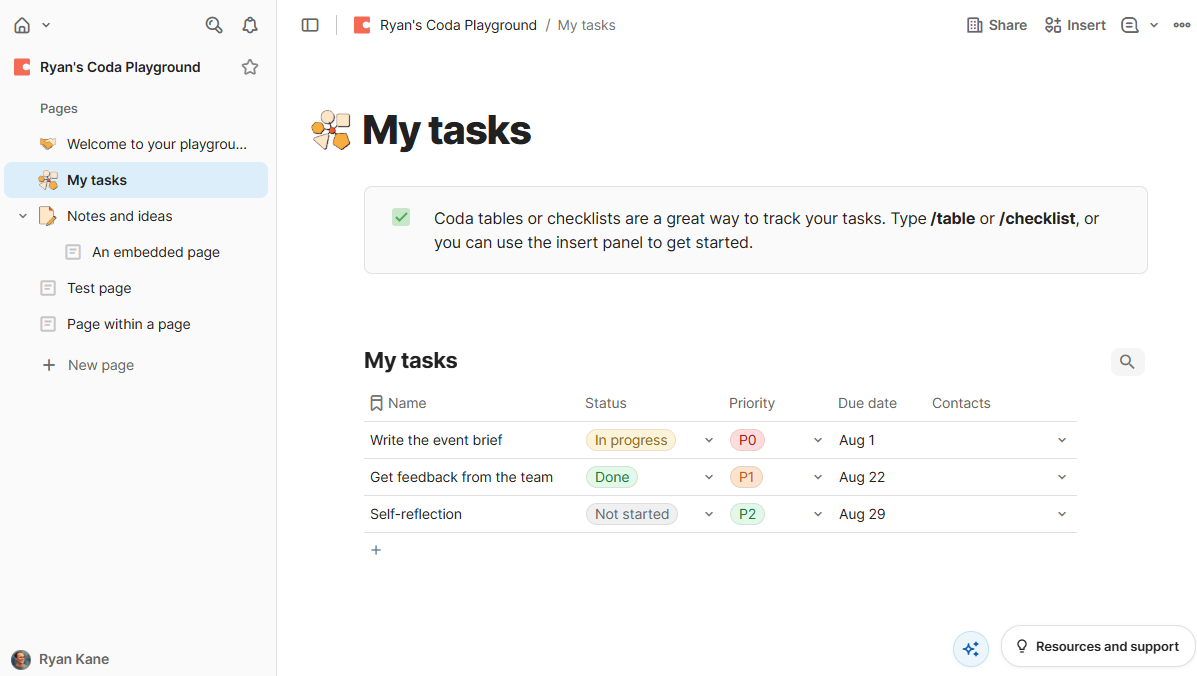Open more options via the three-dot icon
Screen dimensions: 1197x676
[1181, 24]
